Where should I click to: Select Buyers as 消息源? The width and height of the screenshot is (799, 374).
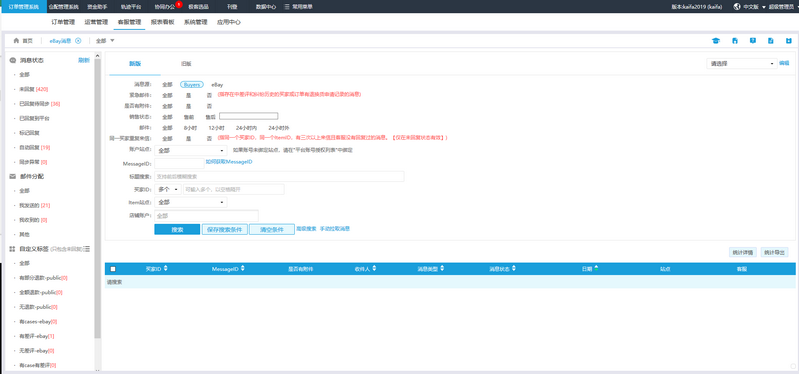(192, 85)
